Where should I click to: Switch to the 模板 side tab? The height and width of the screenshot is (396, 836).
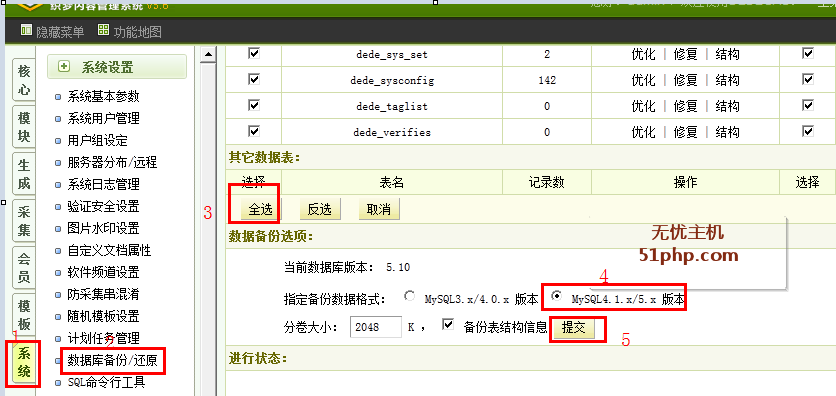(23, 314)
